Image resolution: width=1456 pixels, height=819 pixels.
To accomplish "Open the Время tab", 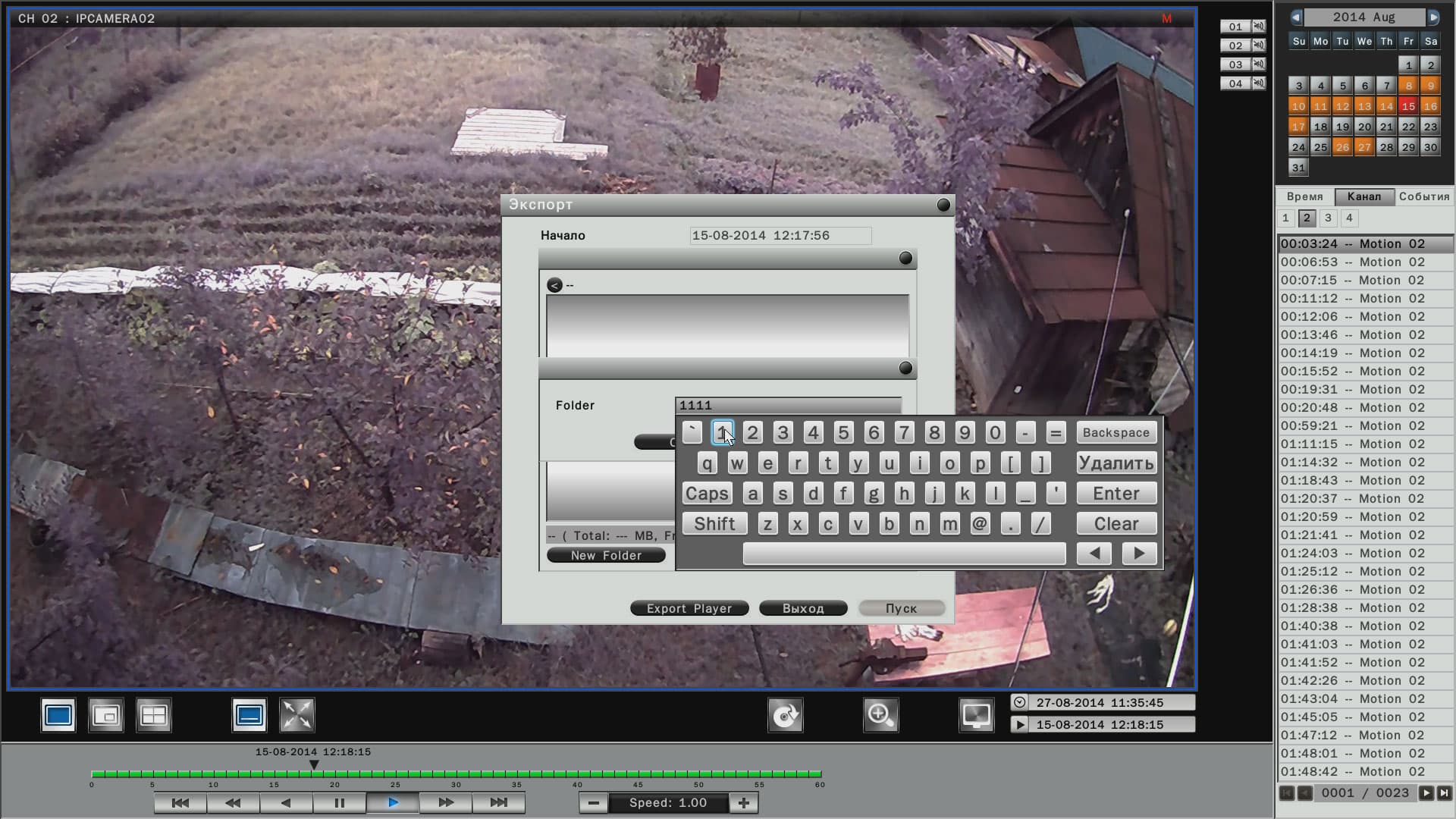I will (x=1304, y=196).
